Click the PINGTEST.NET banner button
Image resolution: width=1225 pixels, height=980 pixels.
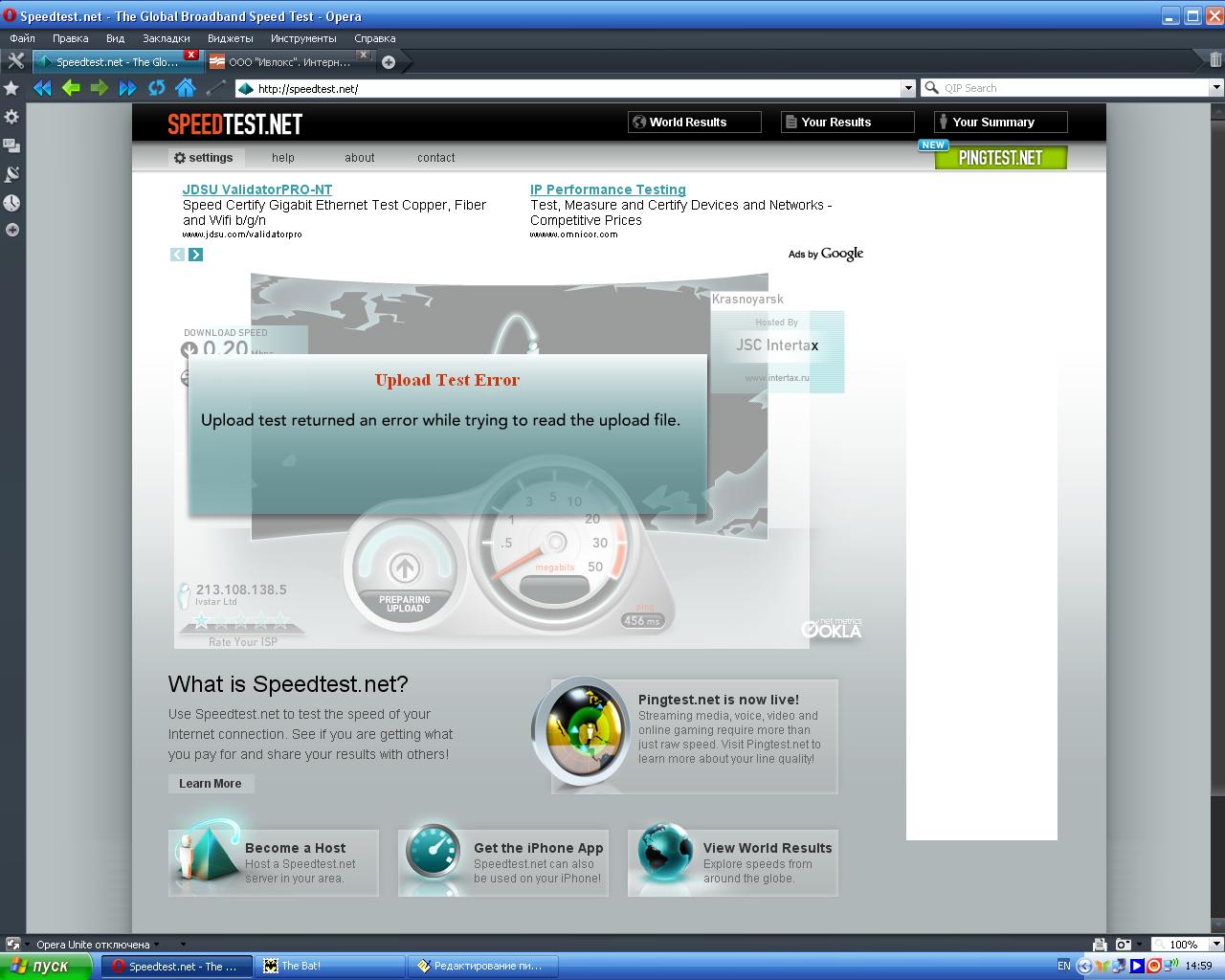pos(1000,157)
